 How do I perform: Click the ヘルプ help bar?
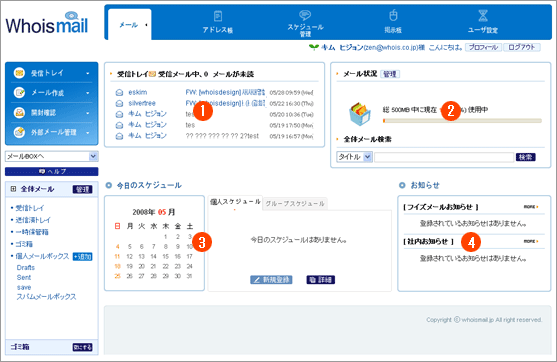(x=52, y=172)
